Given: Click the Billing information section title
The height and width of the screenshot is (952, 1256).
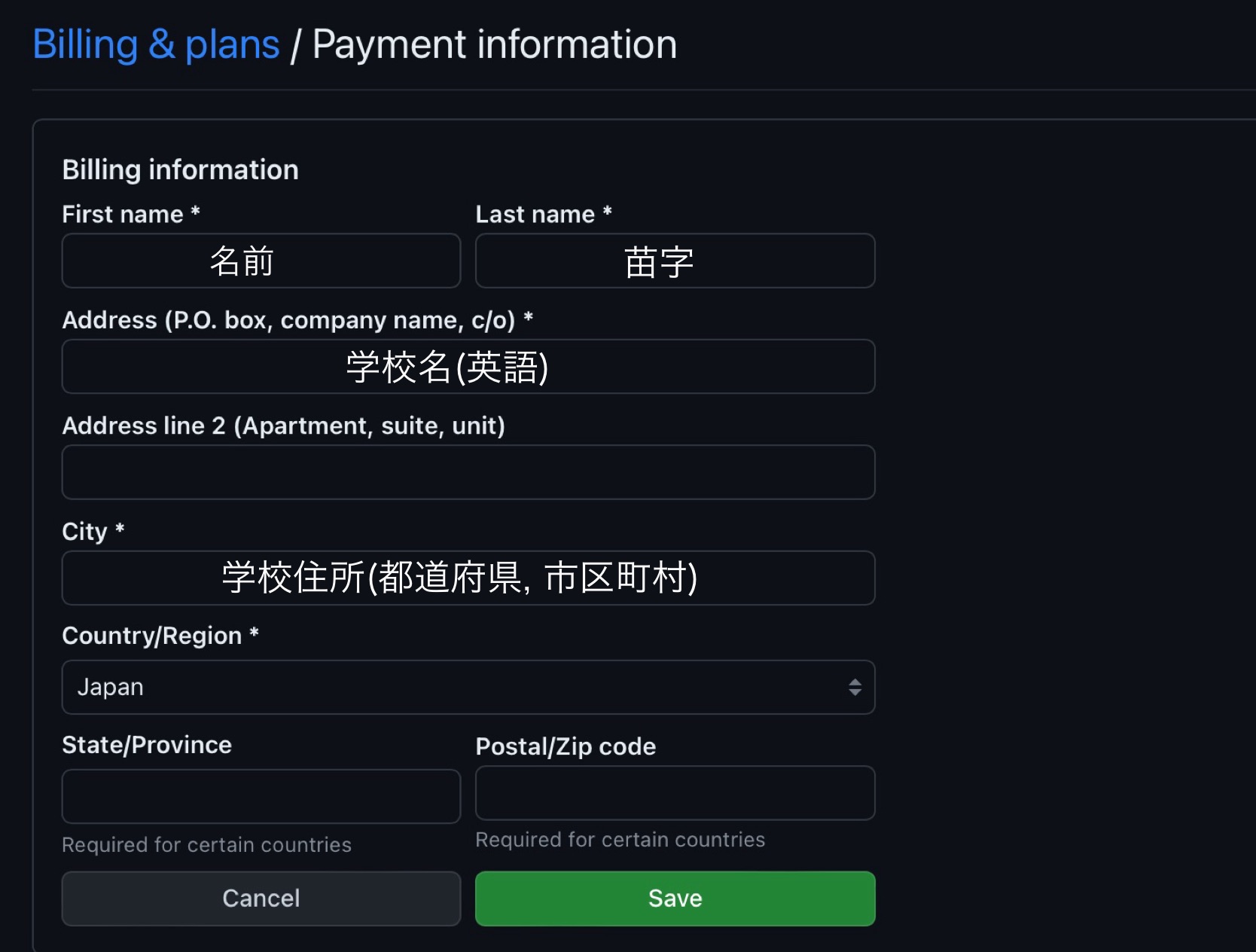Looking at the screenshot, I should coord(180,169).
